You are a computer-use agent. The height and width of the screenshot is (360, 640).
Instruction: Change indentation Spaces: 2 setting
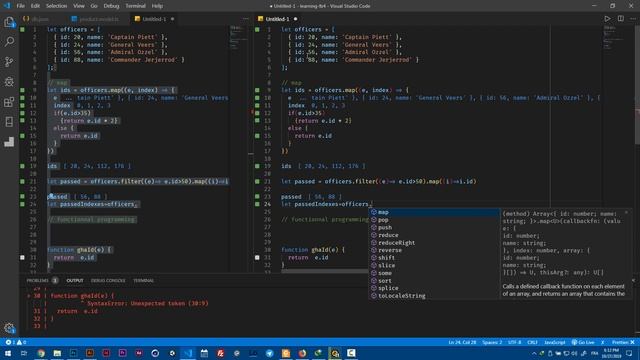pyautogui.click(x=492, y=342)
